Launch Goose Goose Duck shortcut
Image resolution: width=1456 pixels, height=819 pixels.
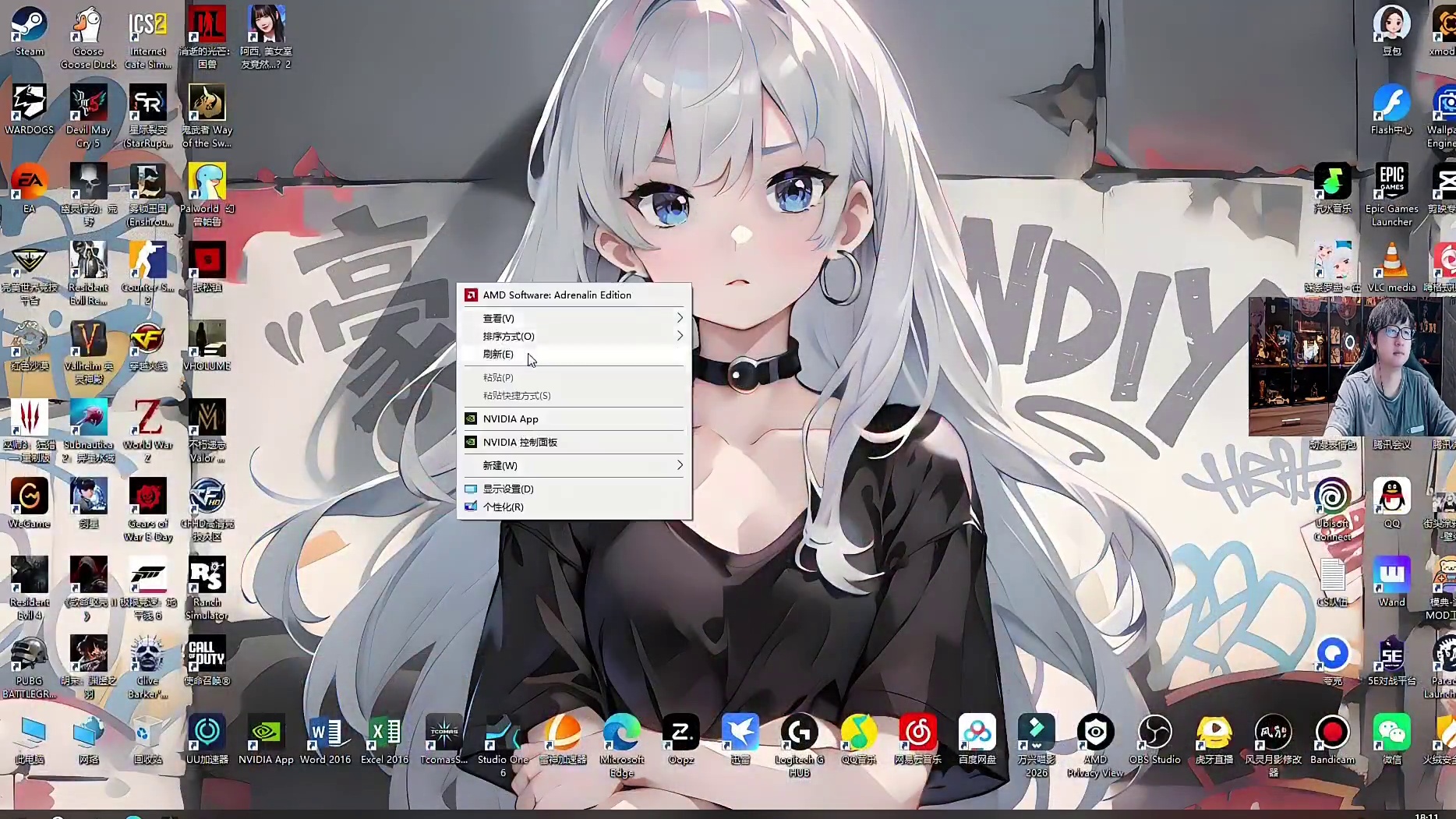(88, 37)
